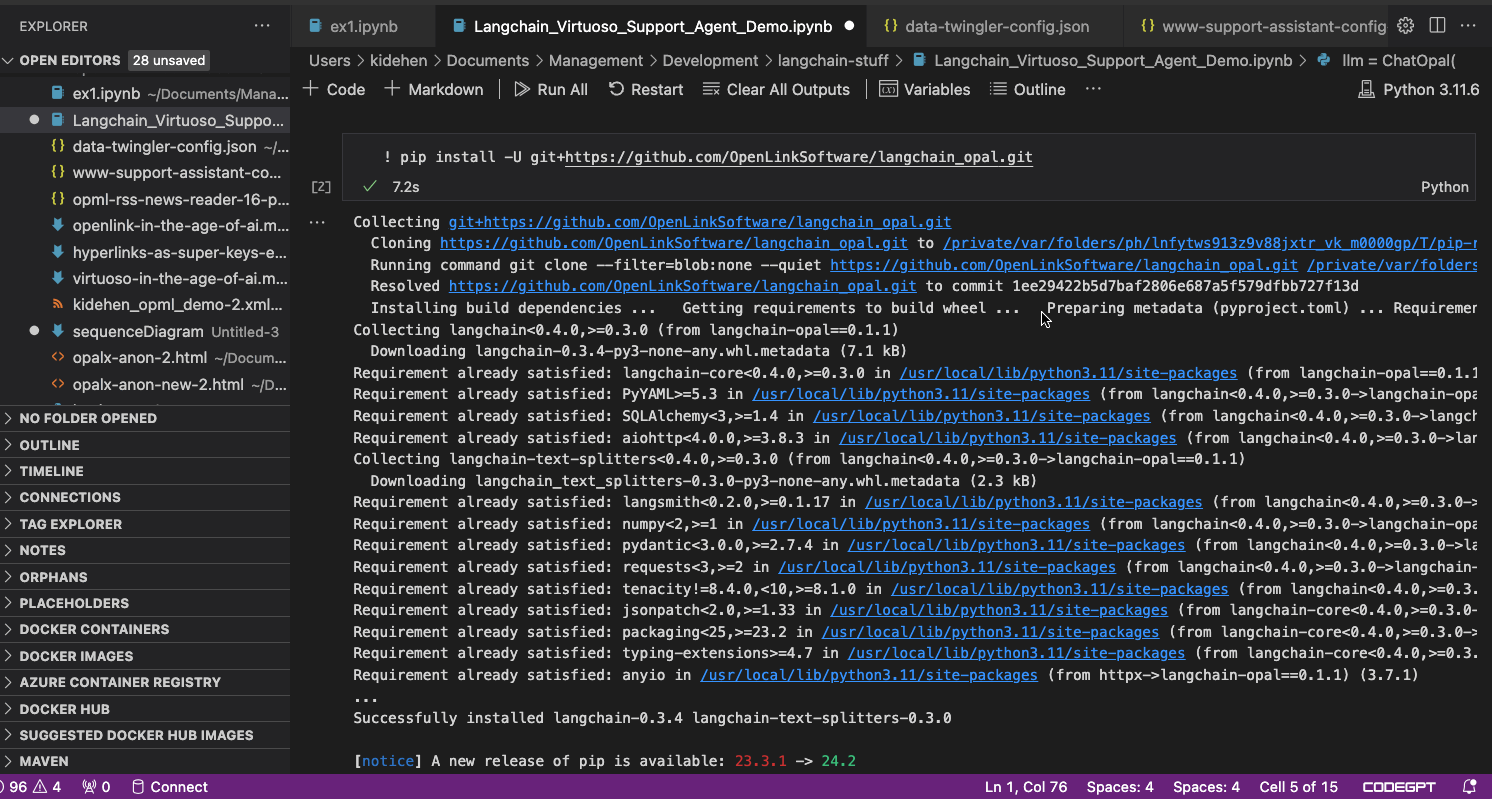Open langchain_opal.git link in pip command
Image resolution: width=1492 pixels, height=799 pixels.
[x=799, y=157]
